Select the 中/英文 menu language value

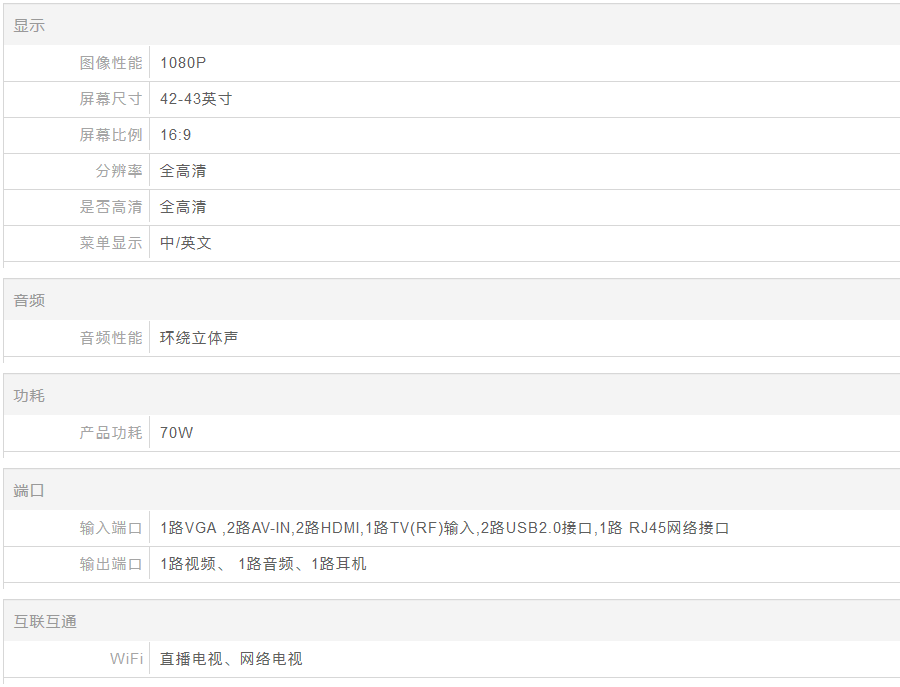click(x=186, y=243)
